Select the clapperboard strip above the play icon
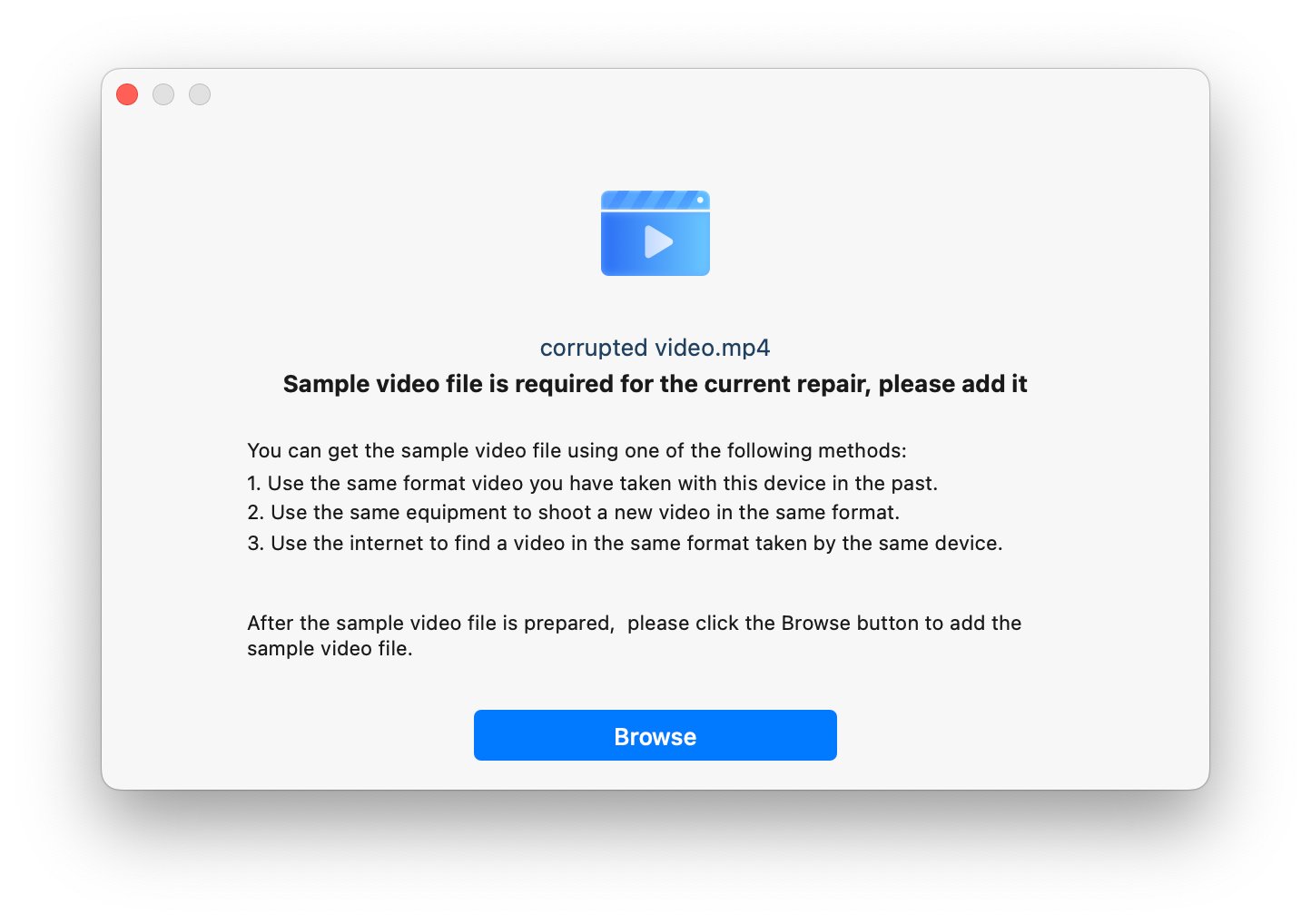 coord(655,200)
